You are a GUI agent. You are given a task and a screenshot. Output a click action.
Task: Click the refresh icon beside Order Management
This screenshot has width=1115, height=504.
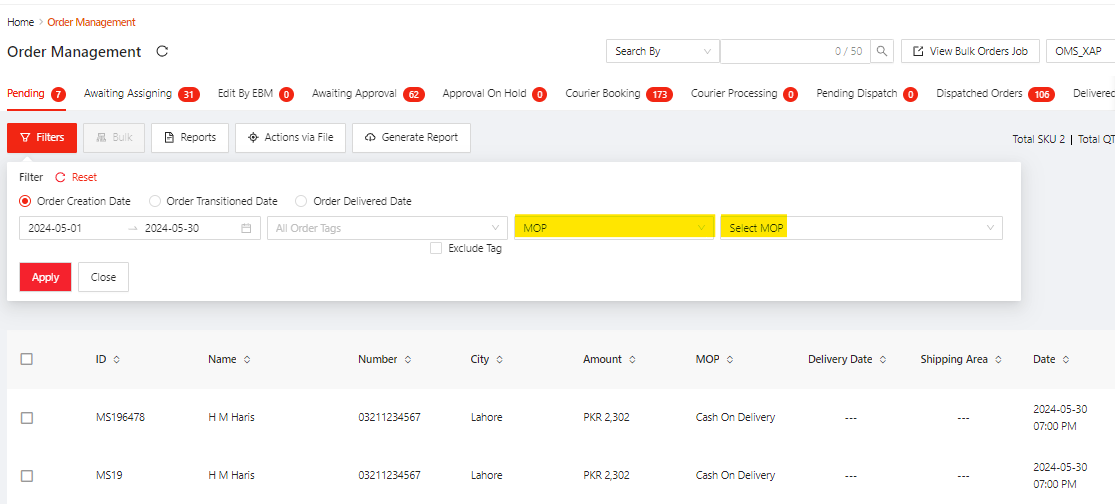pyautogui.click(x=163, y=52)
